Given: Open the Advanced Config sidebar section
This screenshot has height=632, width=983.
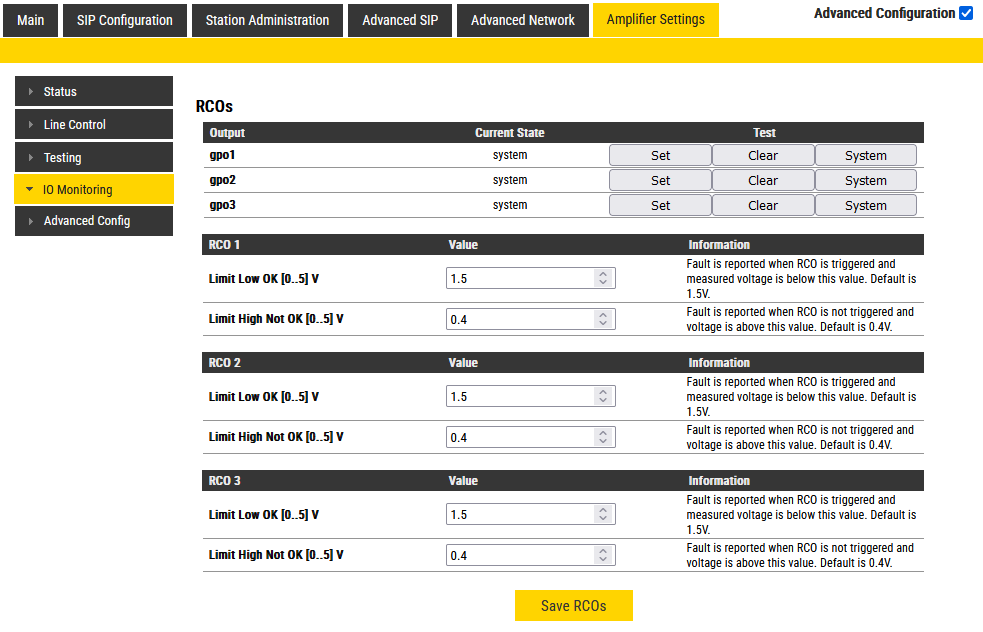Looking at the screenshot, I should pos(94,221).
